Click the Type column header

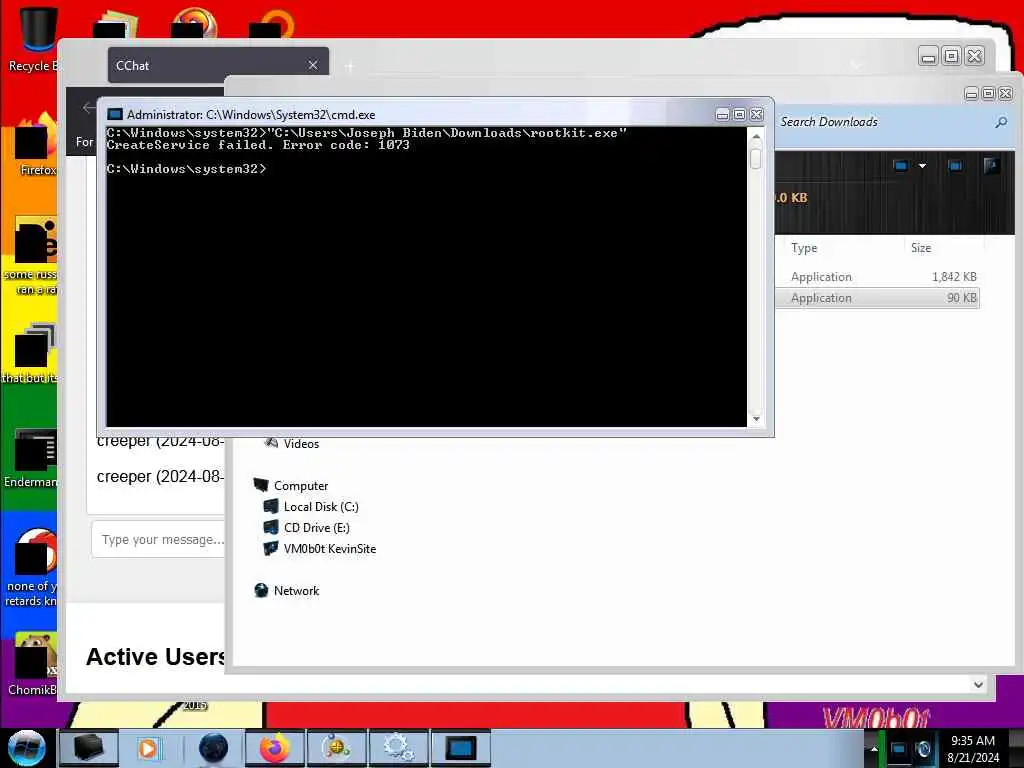(x=804, y=248)
